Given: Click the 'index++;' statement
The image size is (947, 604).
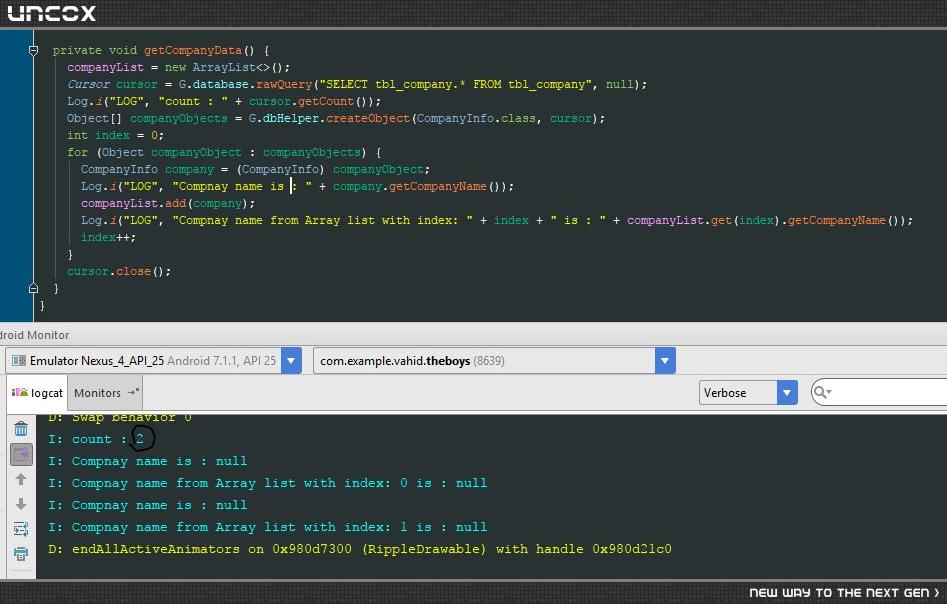Looking at the screenshot, I should point(109,237).
